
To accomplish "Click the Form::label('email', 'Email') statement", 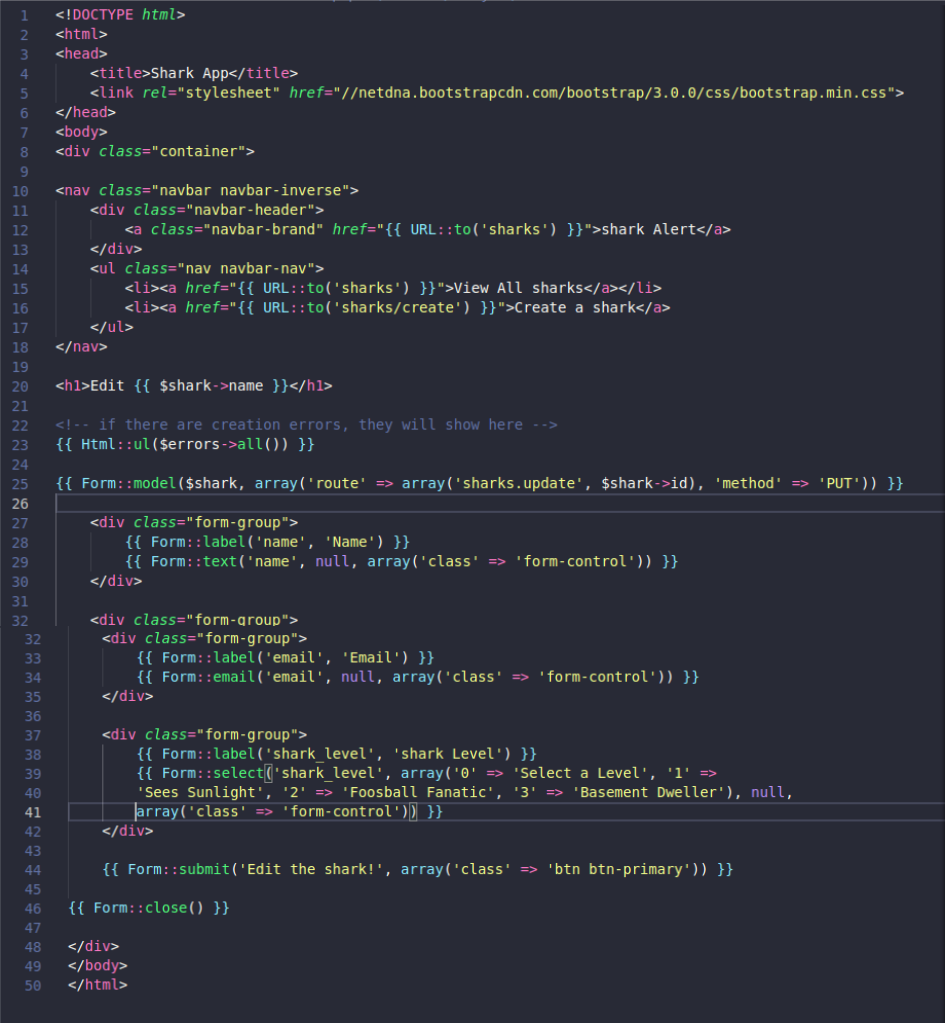I will (x=285, y=658).
